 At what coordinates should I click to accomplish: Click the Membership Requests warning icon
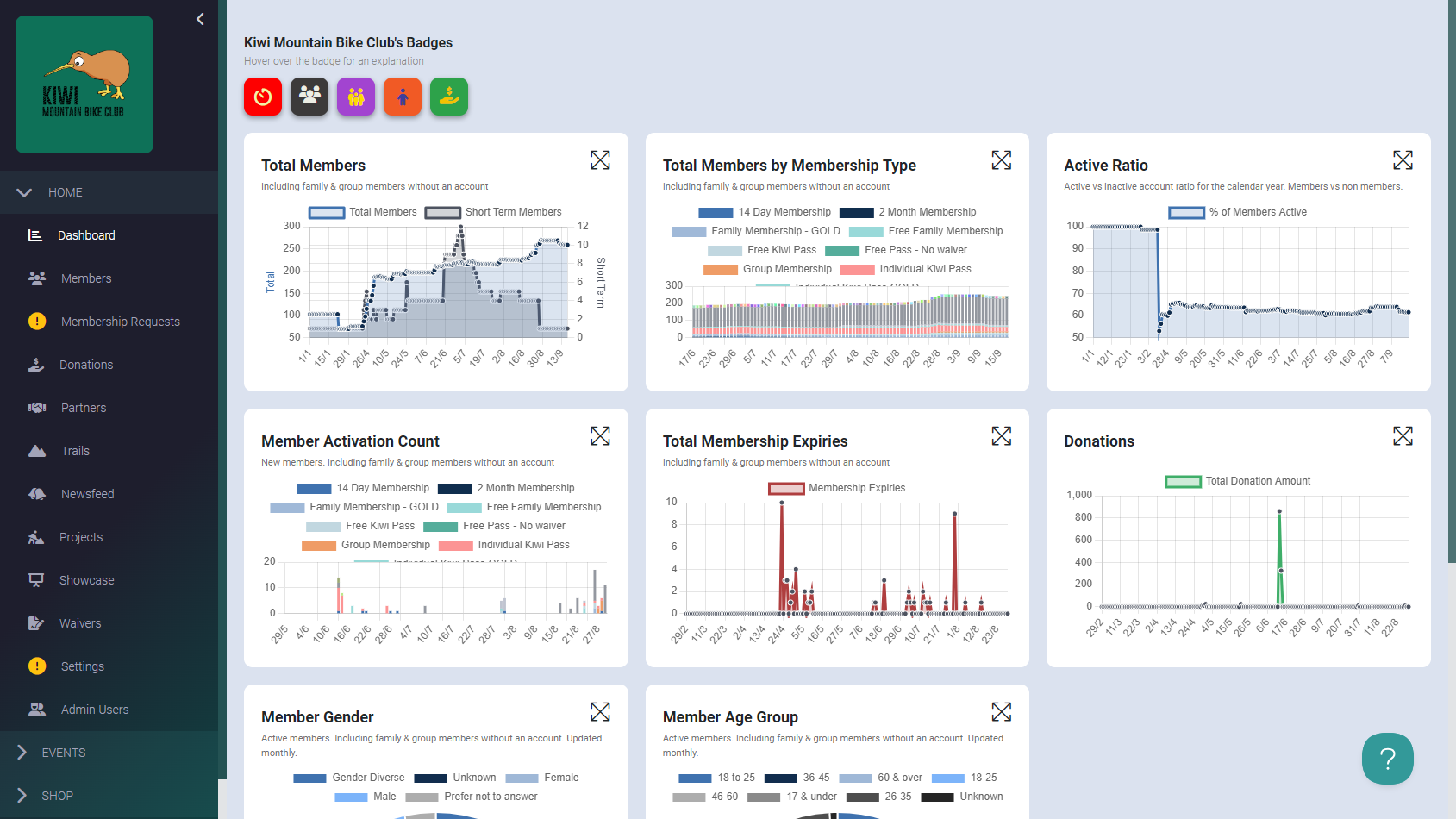coord(37,322)
